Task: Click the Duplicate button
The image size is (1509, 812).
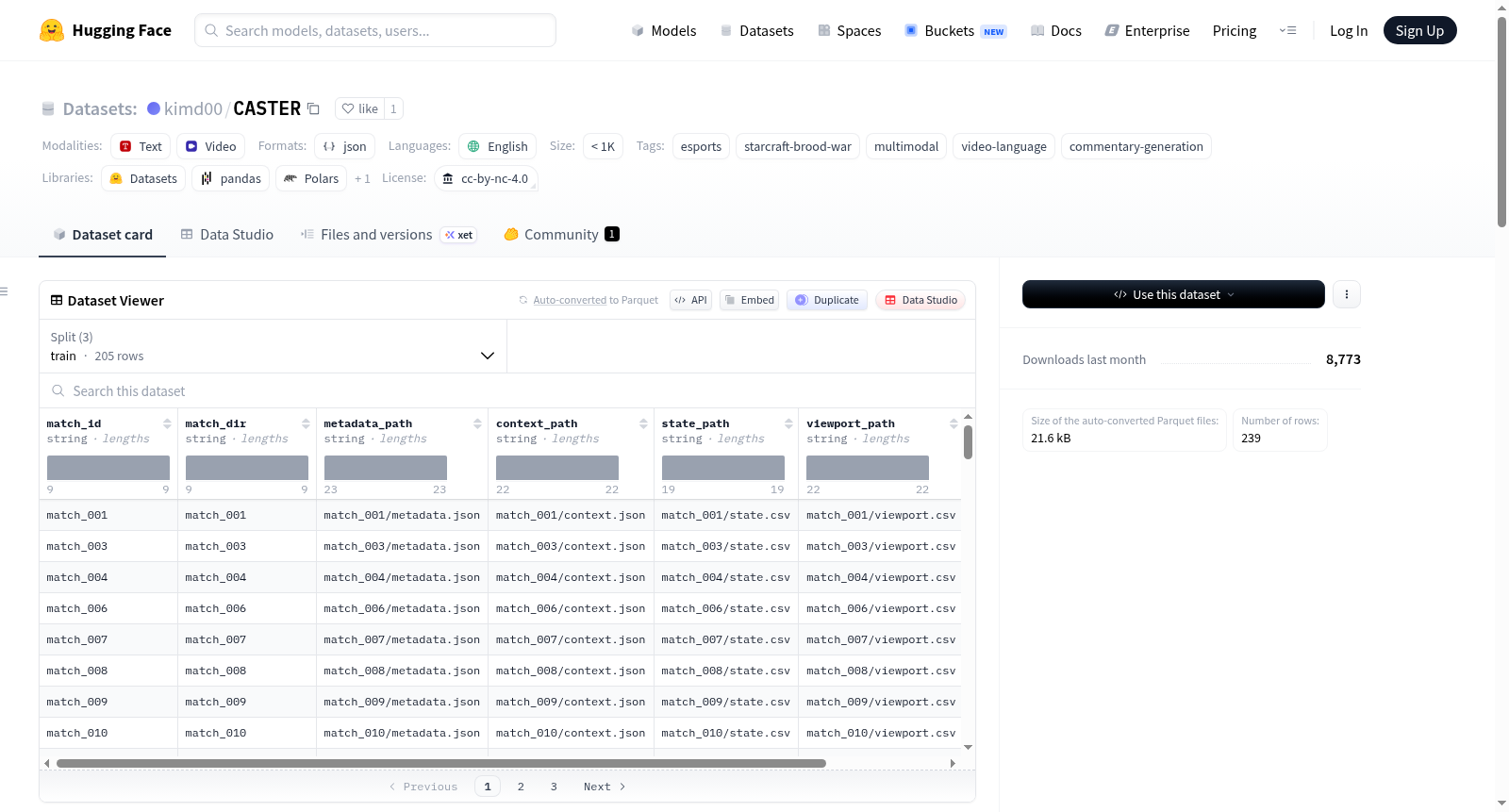Action: pyautogui.click(x=827, y=300)
